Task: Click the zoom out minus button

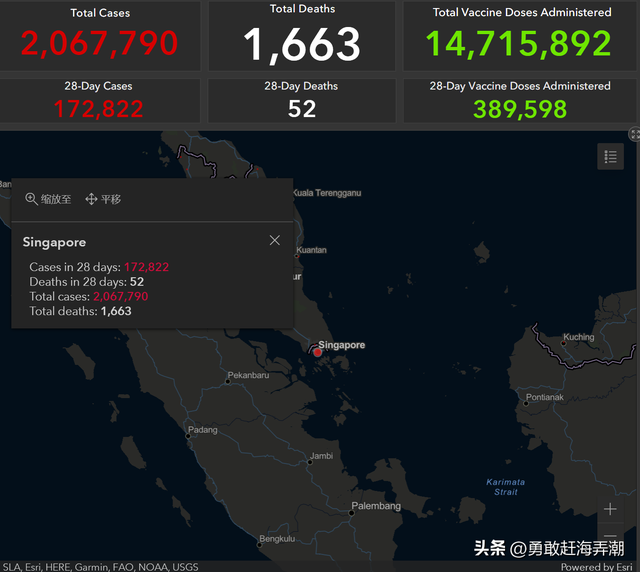Action: tap(610, 537)
